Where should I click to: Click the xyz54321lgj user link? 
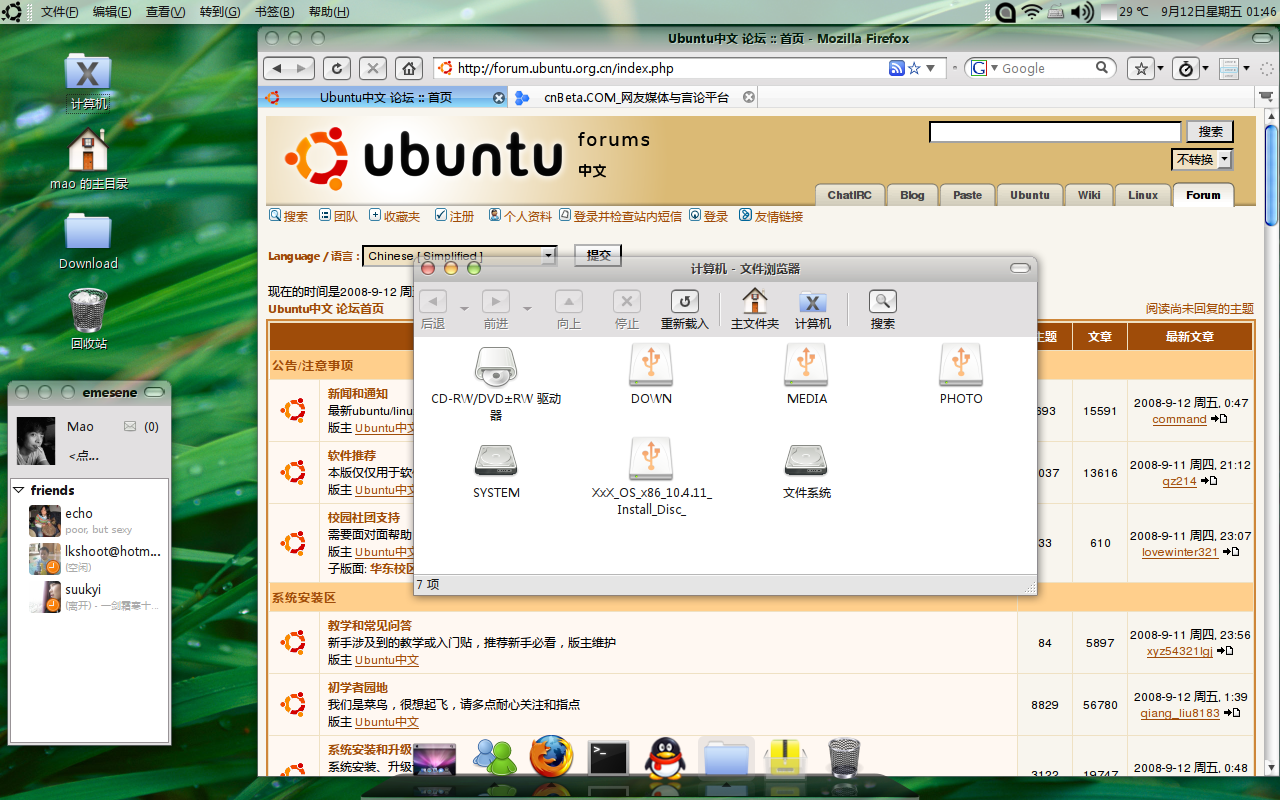pyautogui.click(x=1180, y=651)
